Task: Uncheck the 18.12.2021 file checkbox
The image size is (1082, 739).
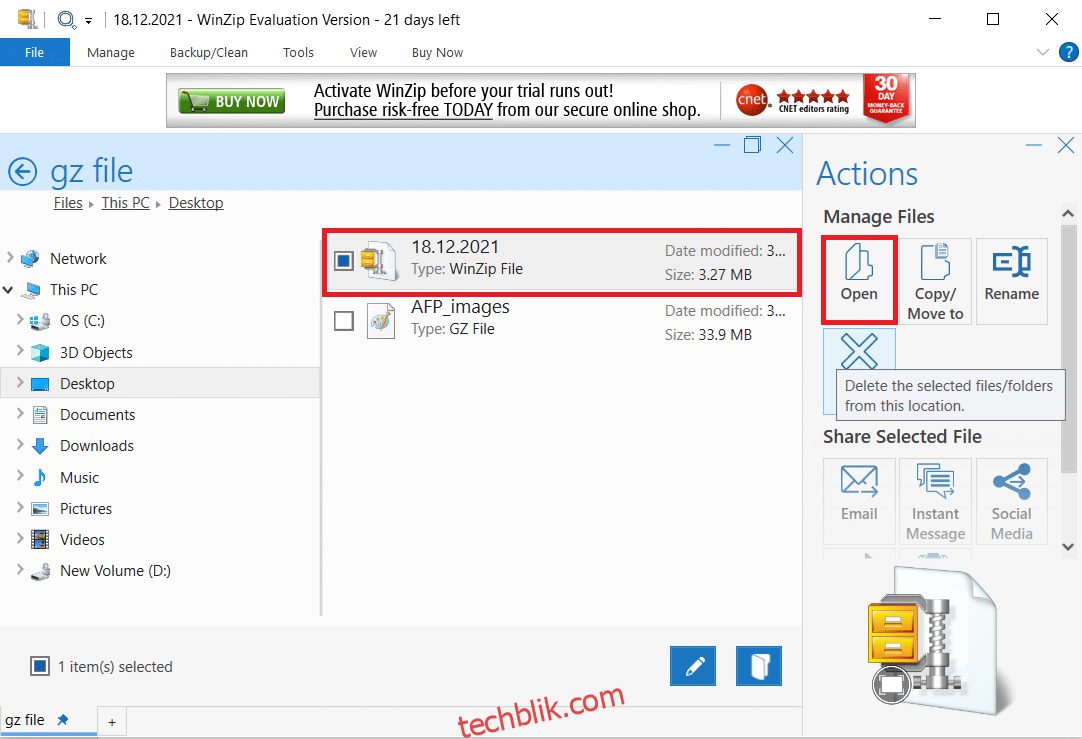Action: (x=344, y=260)
